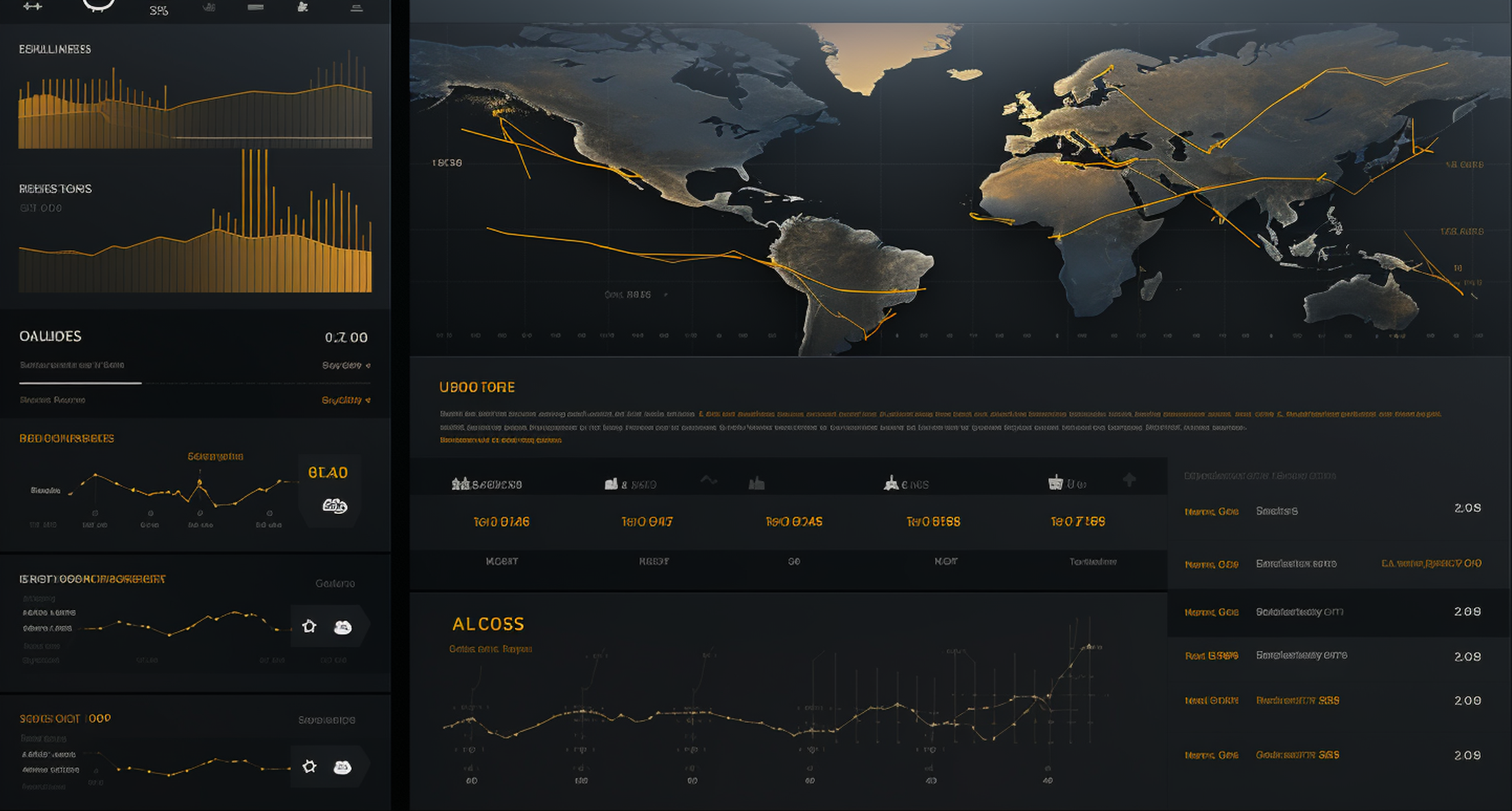Click the cloud icon in BROT panel

coord(342,627)
